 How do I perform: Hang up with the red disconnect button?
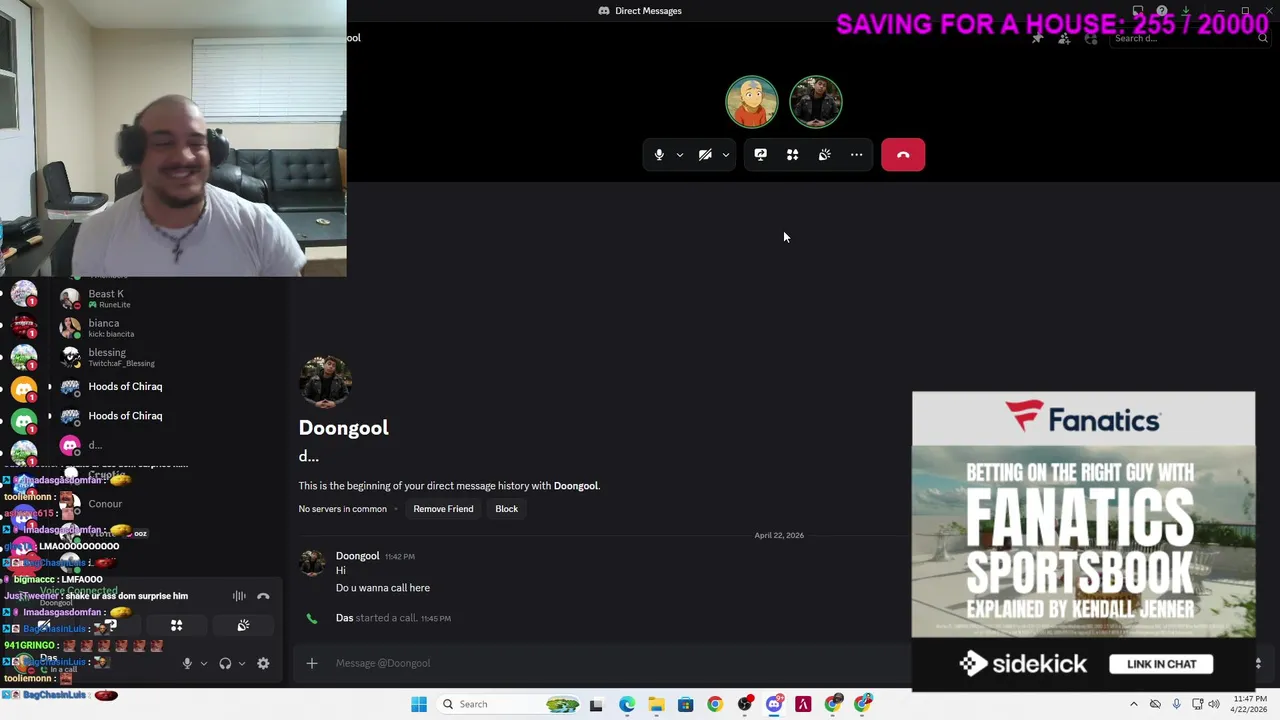903,155
